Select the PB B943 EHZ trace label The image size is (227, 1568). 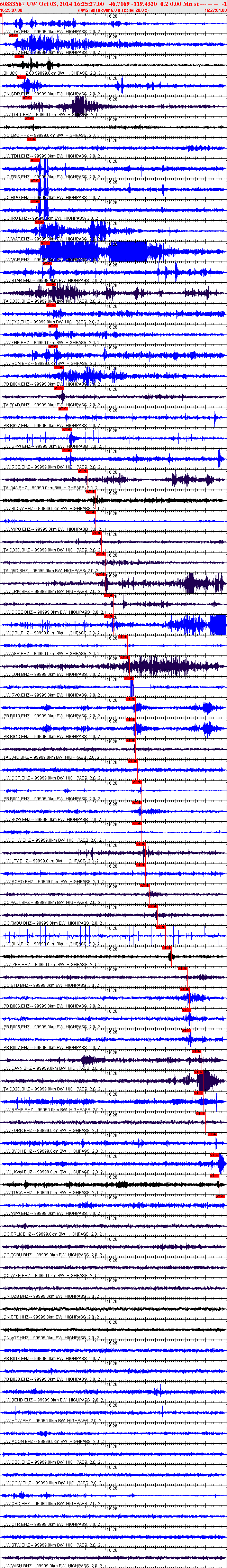click(53, 736)
